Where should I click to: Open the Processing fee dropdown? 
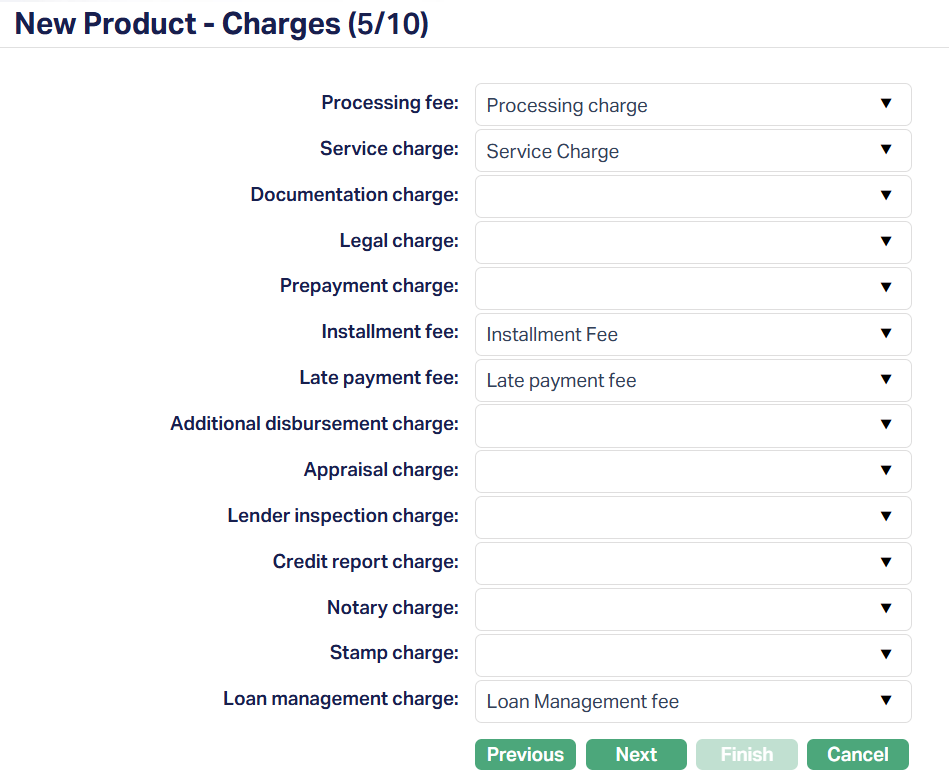pos(692,105)
